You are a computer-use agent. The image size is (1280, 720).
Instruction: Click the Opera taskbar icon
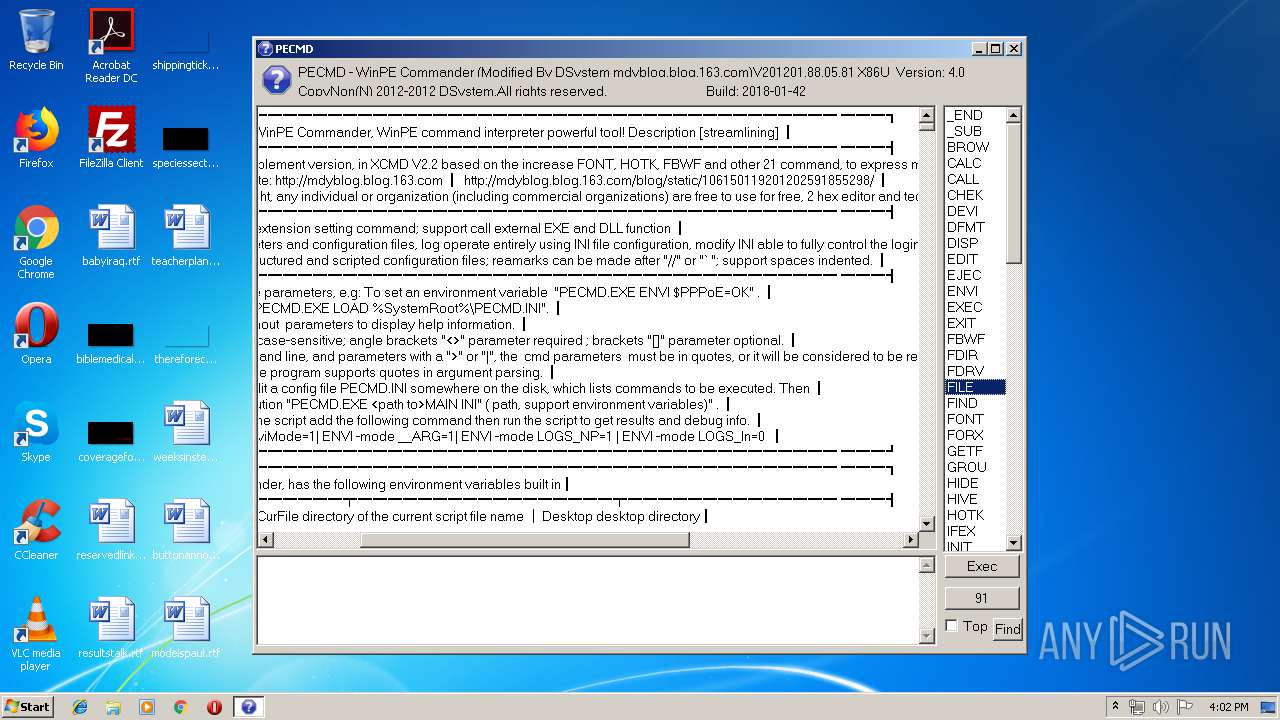(214, 707)
